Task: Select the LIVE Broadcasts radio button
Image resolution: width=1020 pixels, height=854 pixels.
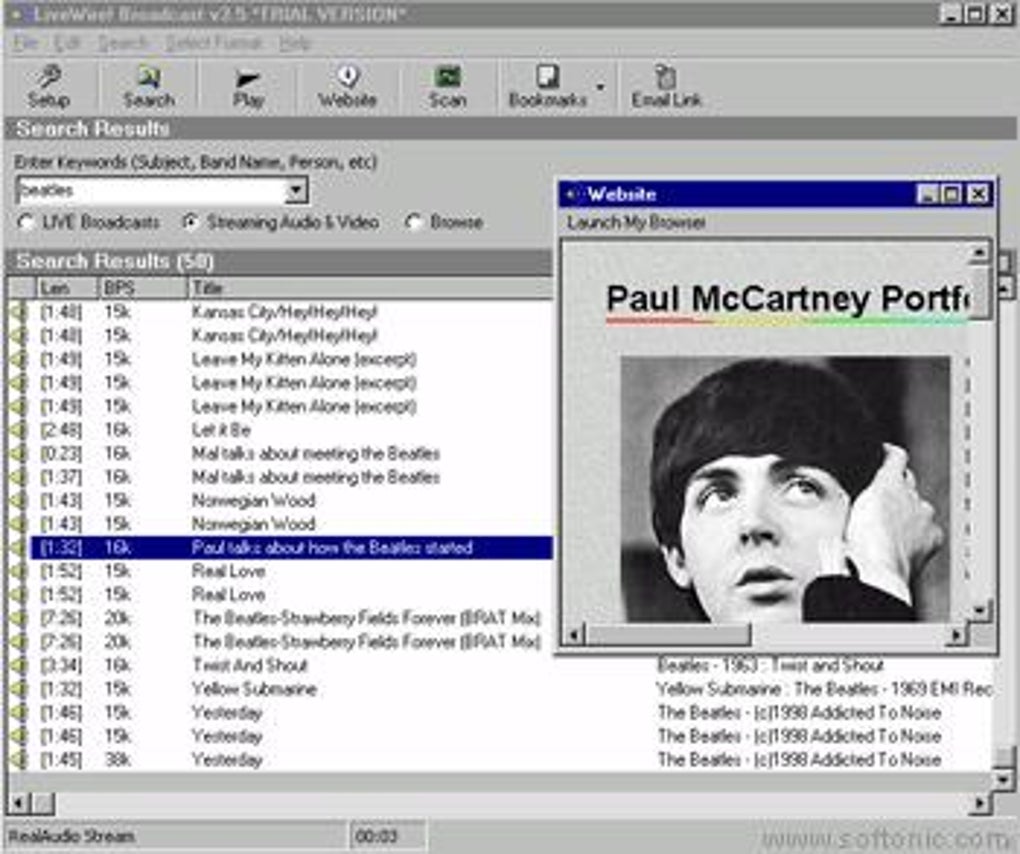Action: pyautogui.click(x=26, y=223)
